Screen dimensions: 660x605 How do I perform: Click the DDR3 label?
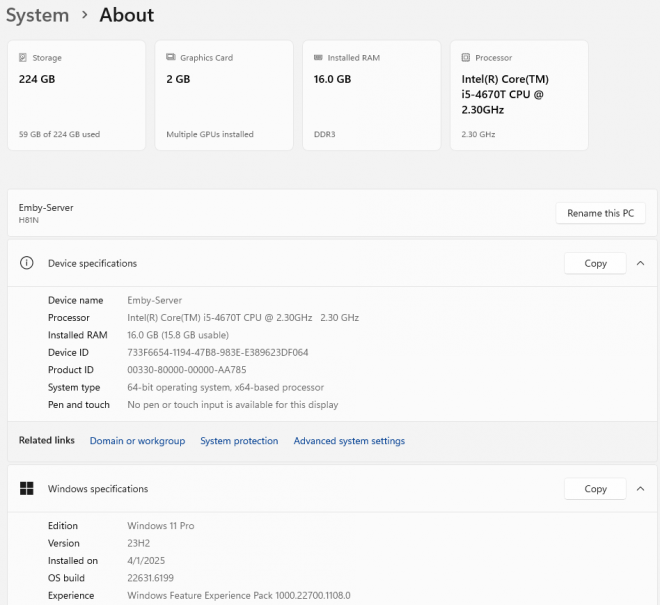[x=325, y=134]
